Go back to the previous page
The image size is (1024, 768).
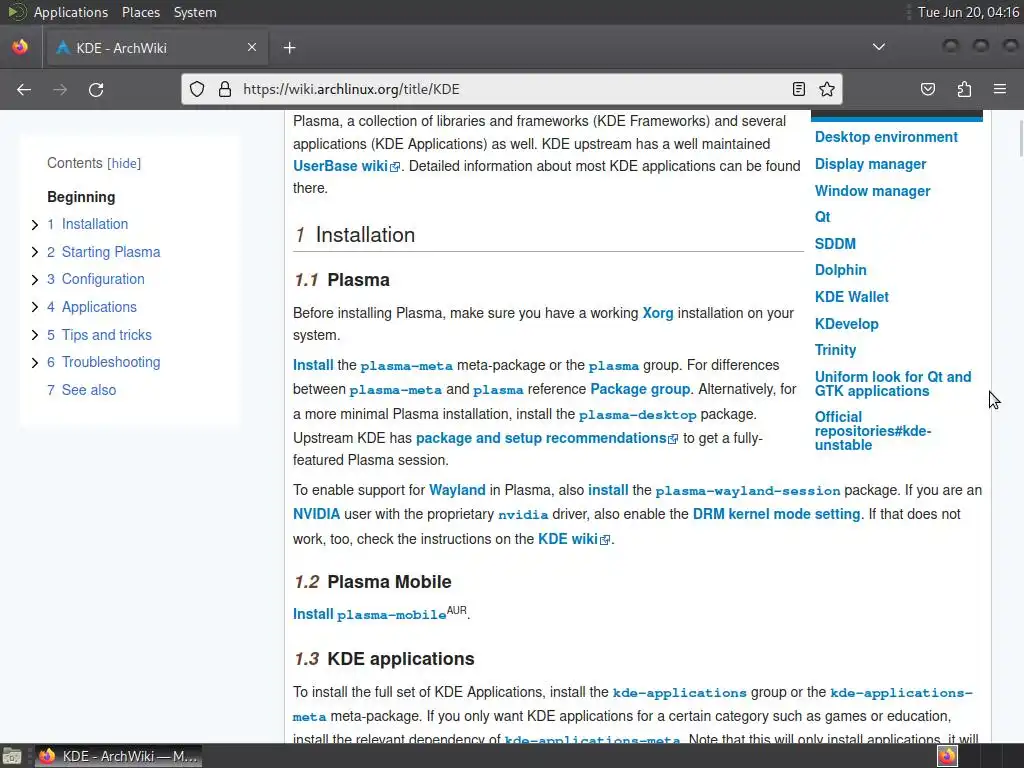click(24, 89)
